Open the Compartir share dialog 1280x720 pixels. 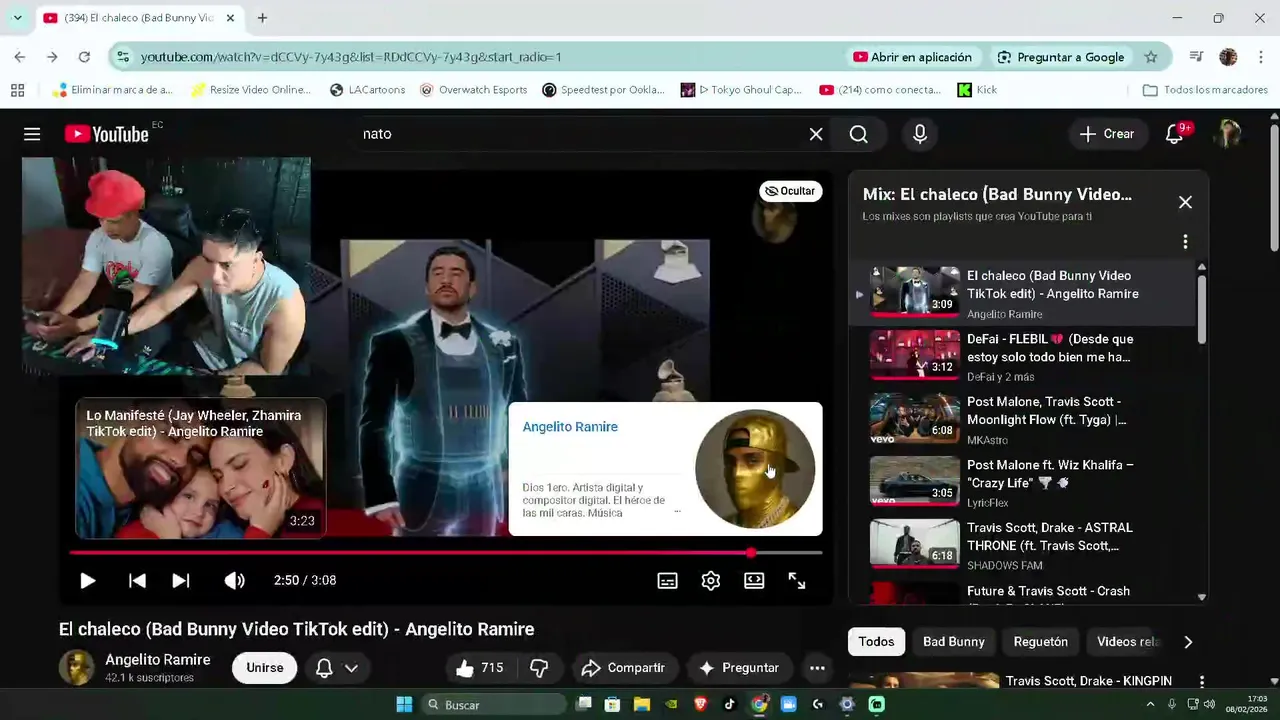coord(623,668)
